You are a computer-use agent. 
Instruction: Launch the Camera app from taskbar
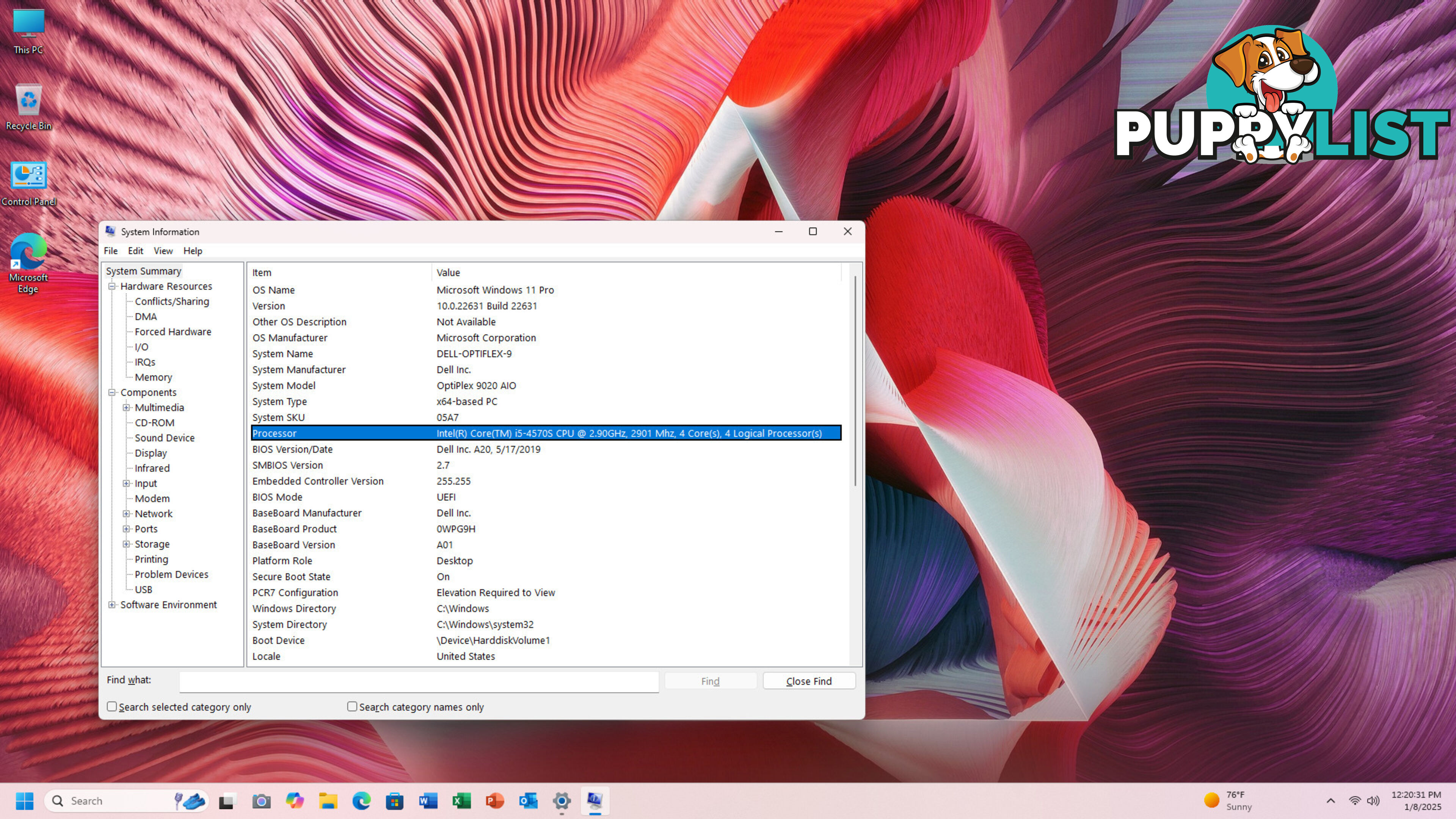(x=261, y=800)
